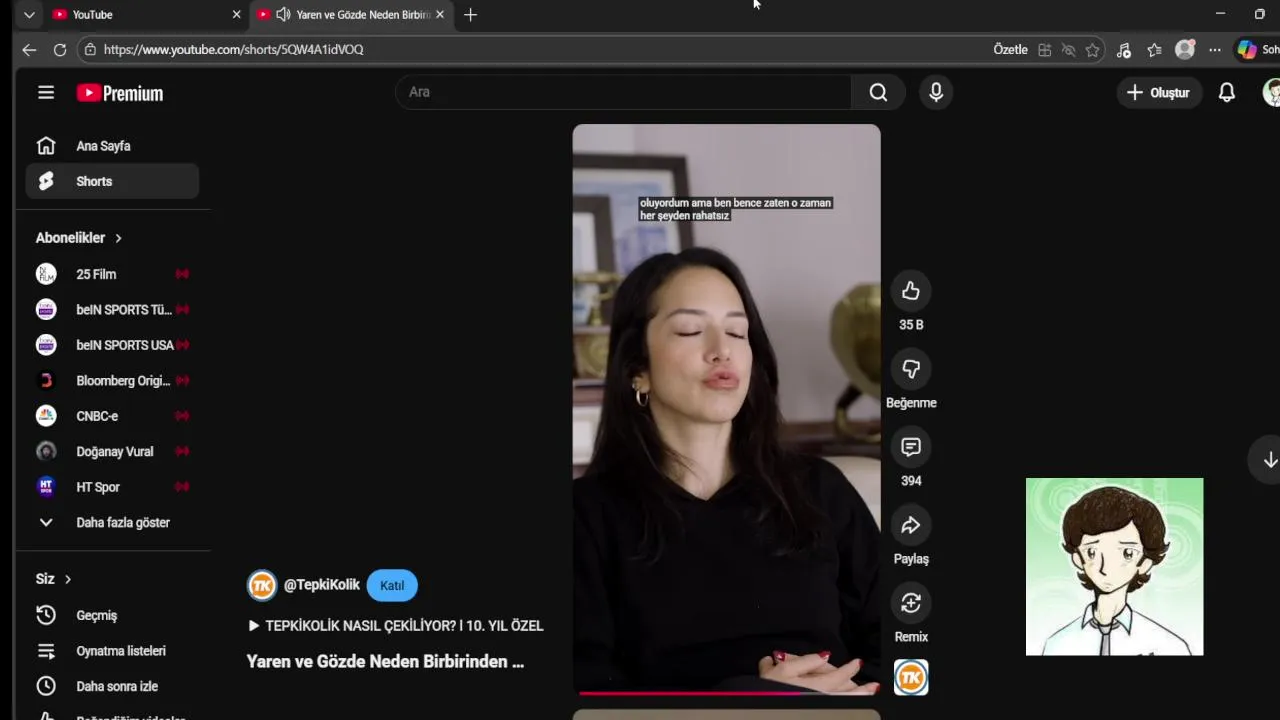Pause the Short by clicking video
Viewport: 1280px width, 720px height.
pos(726,409)
